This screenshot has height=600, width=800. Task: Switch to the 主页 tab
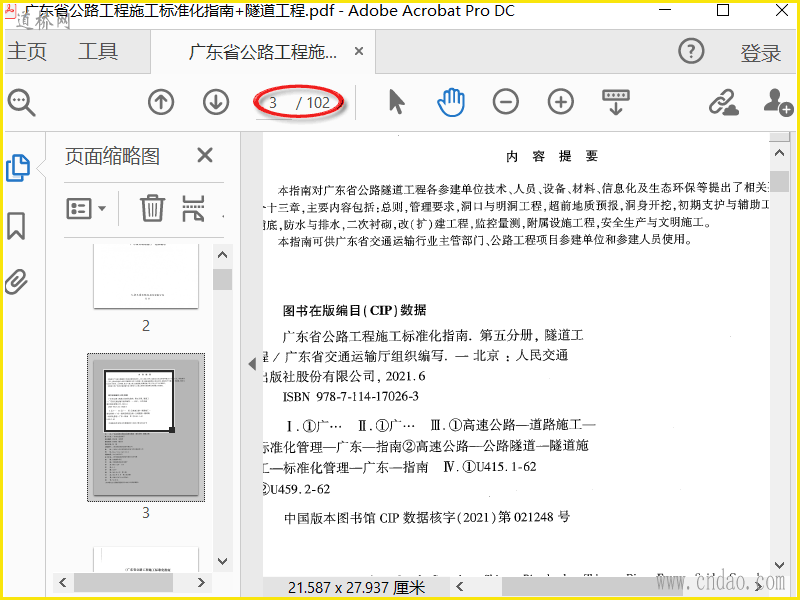tap(28, 51)
